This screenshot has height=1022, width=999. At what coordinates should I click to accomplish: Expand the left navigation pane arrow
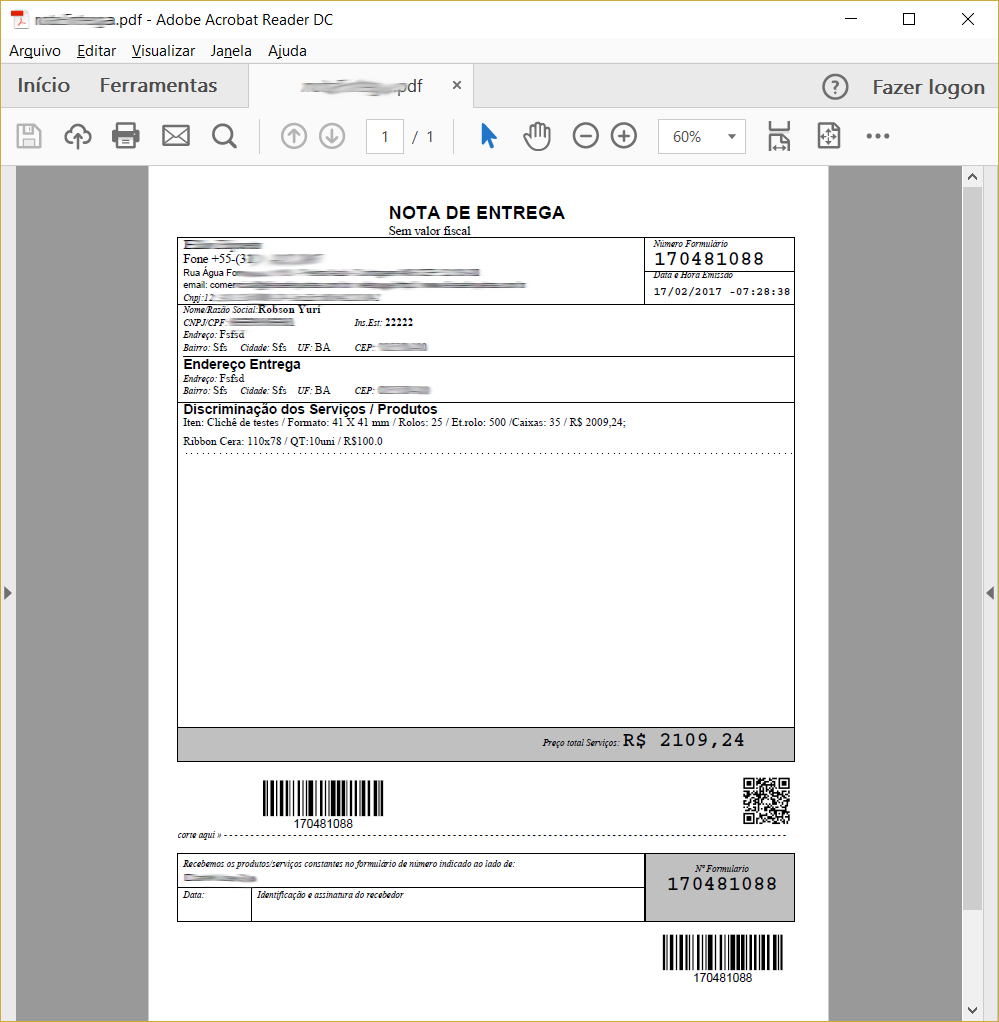(x=8, y=592)
